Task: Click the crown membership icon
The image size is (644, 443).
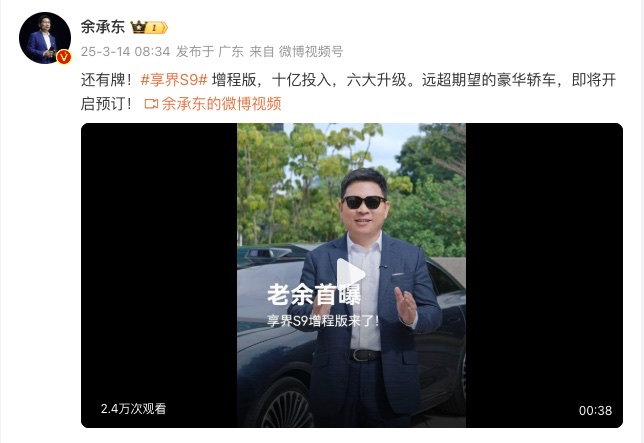Action: [138, 27]
